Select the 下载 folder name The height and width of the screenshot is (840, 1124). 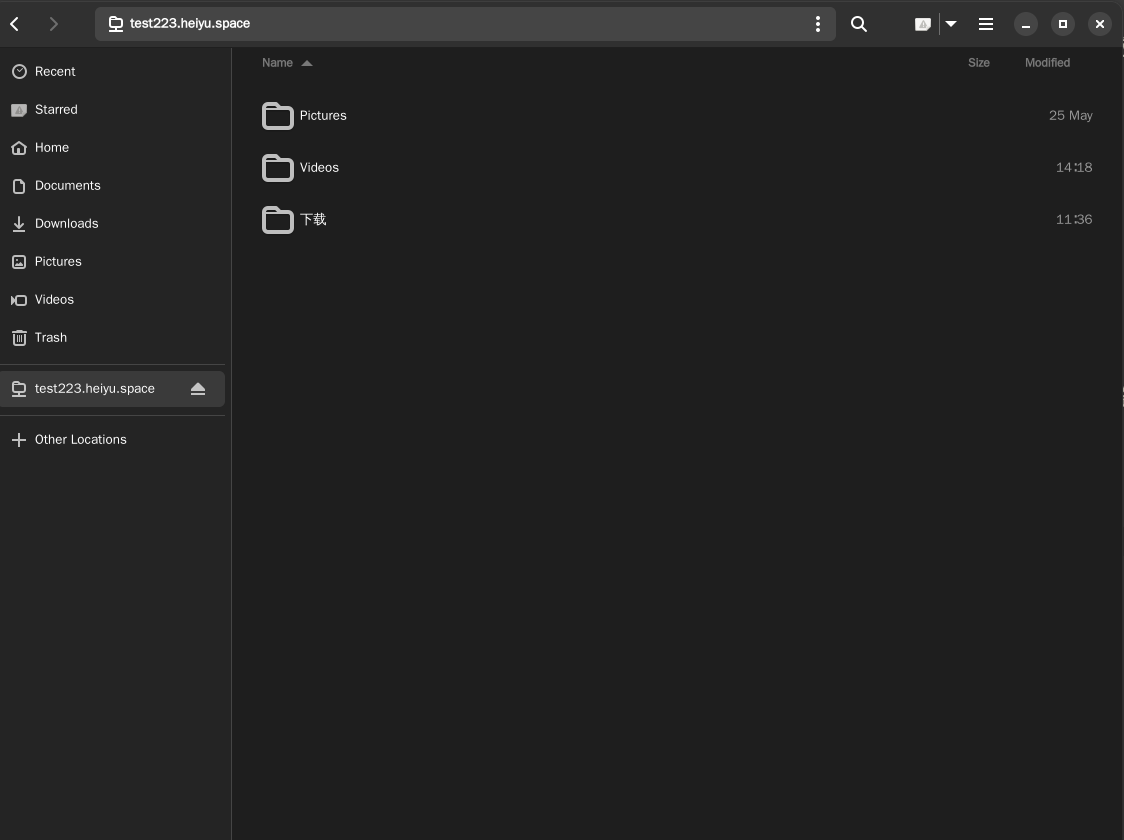click(x=313, y=219)
